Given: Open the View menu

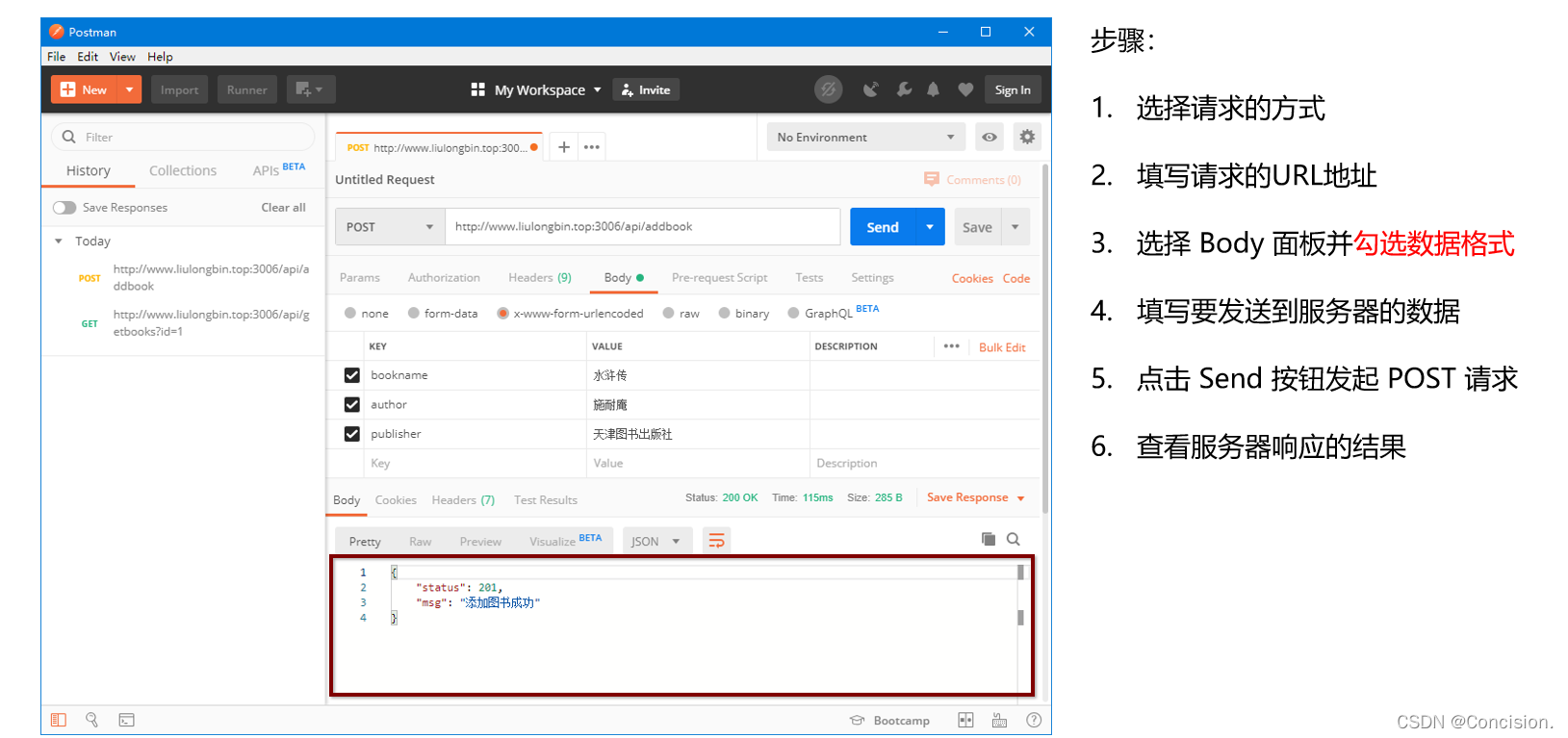Looking at the screenshot, I should tap(122, 57).
